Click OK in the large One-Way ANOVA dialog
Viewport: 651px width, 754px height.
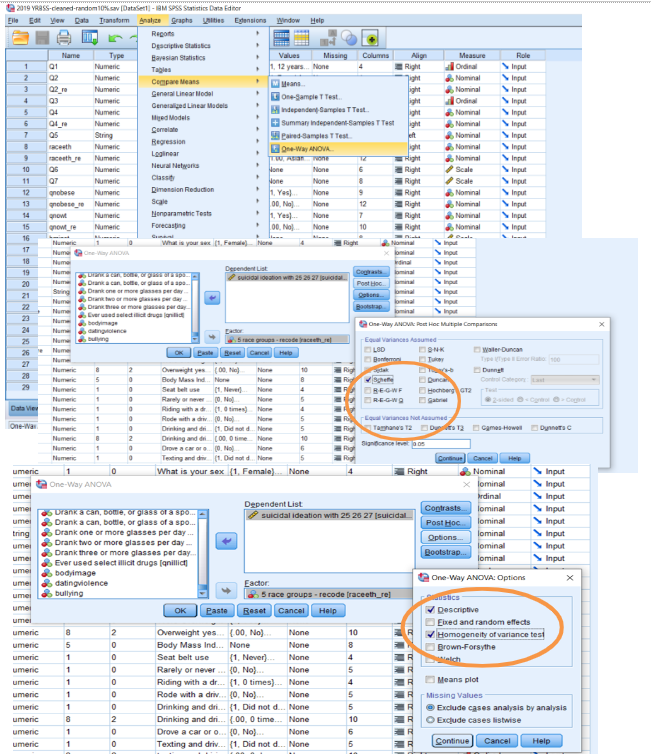tap(180, 611)
